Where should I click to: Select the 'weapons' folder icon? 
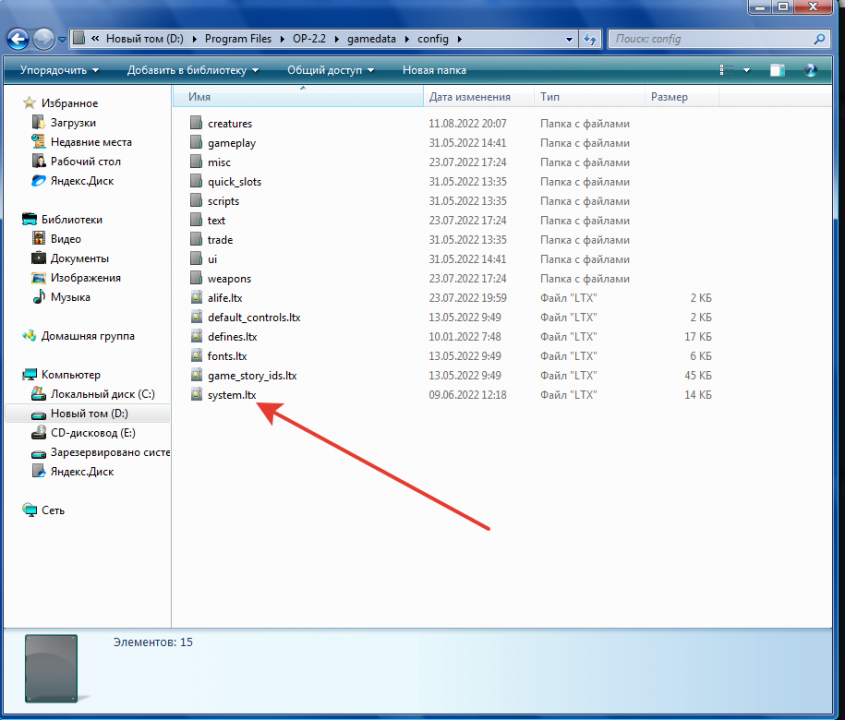pos(196,278)
